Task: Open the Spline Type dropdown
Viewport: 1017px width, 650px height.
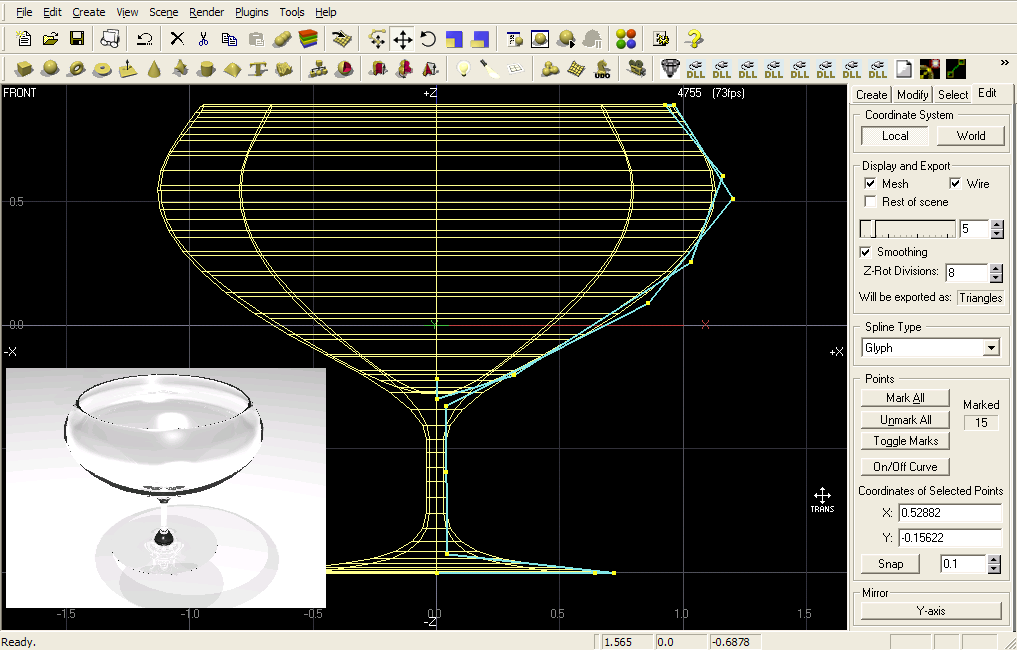Action: (991, 348)
